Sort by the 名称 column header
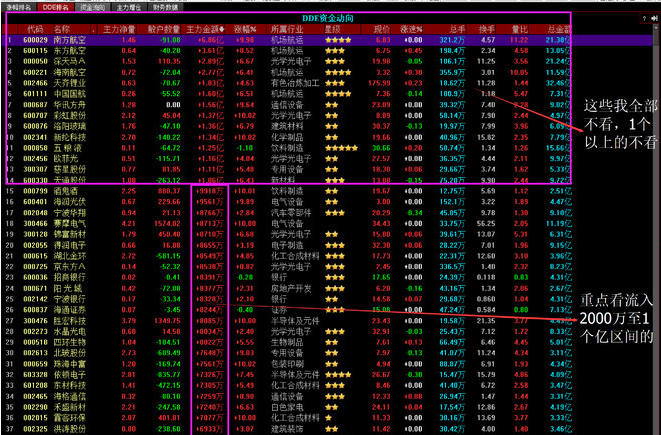Image resolution: width=661 pixels, height=435 pixels. point(62,30)
